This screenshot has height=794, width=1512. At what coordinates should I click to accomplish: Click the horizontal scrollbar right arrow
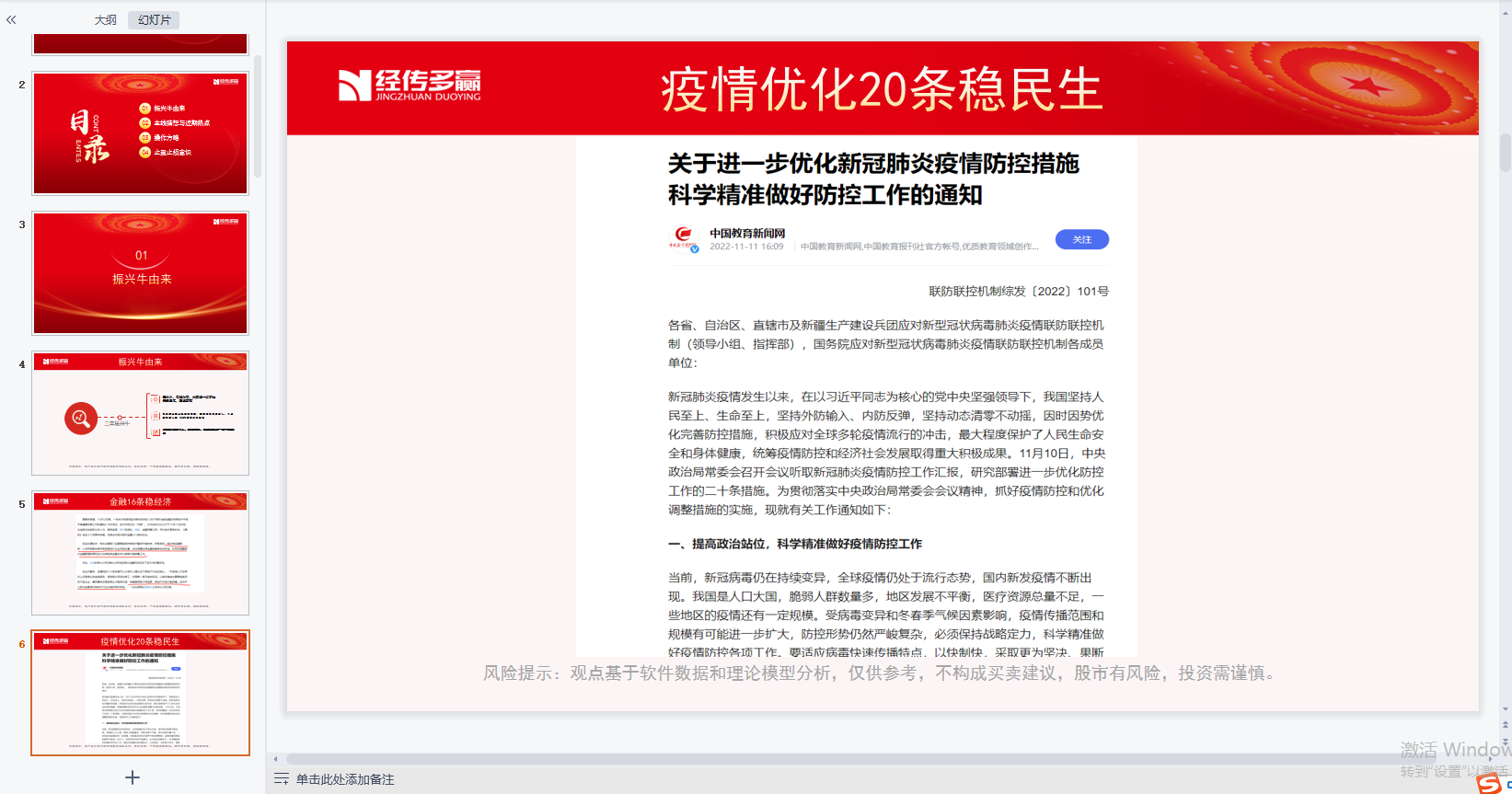1492,759
